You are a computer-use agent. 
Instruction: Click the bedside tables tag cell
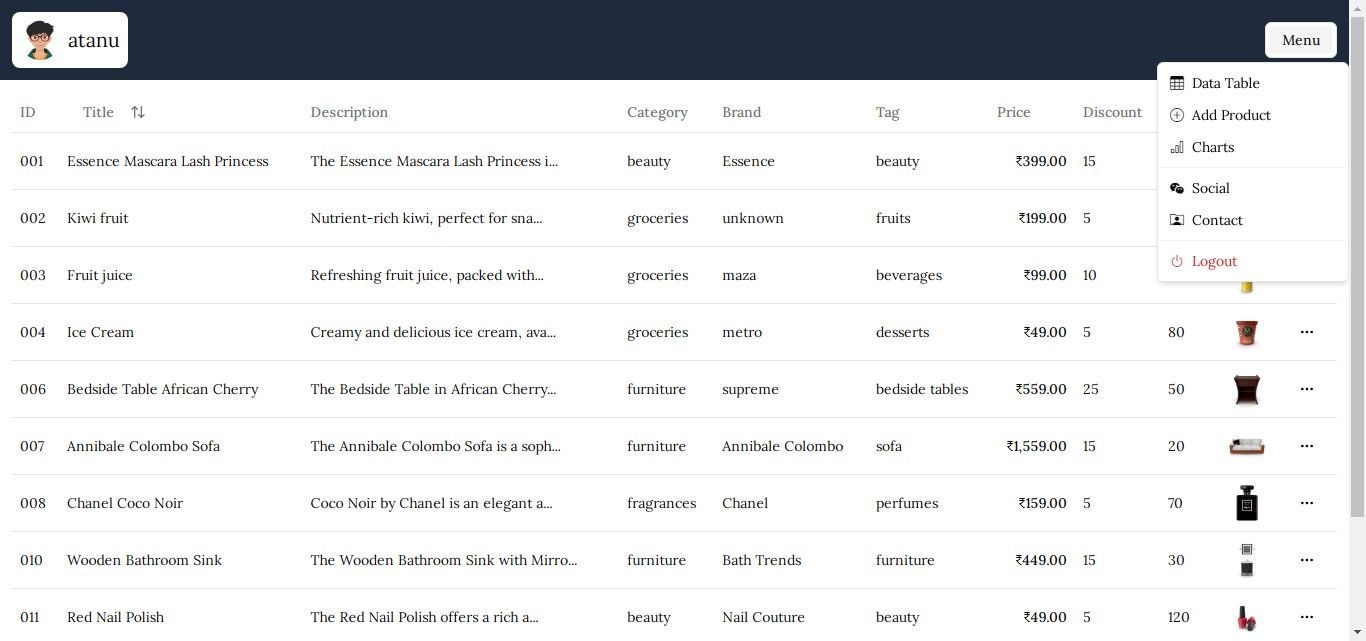click(922, 389)
